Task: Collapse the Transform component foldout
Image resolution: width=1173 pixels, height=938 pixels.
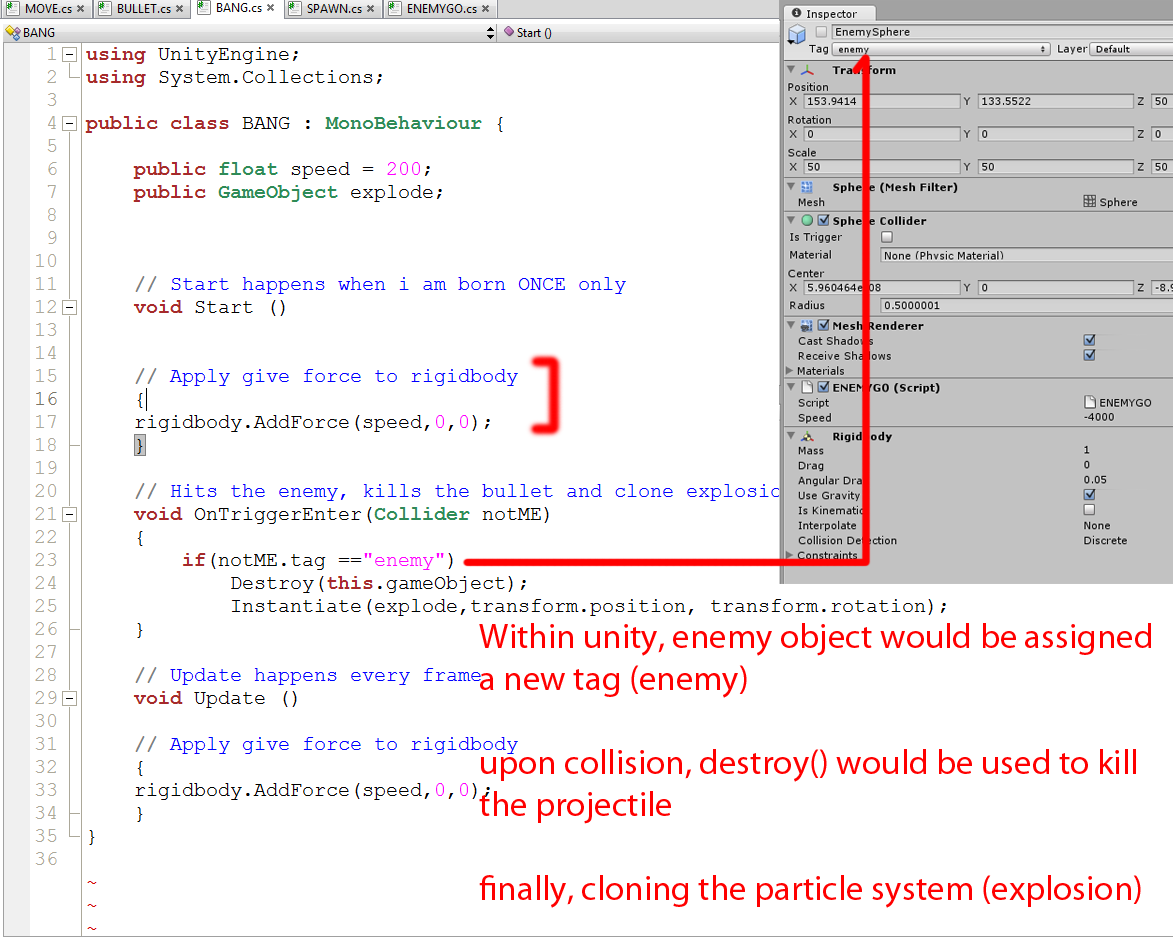Action: (791, 70)
